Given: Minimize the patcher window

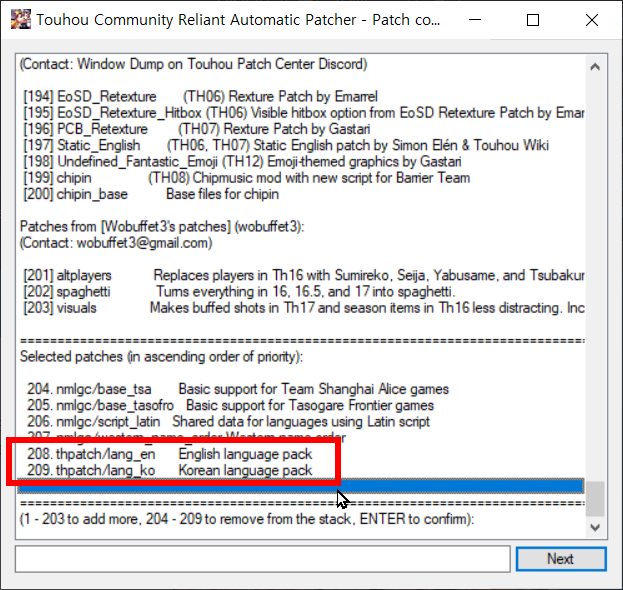Looking at the screenshot, I should [475, 19].
